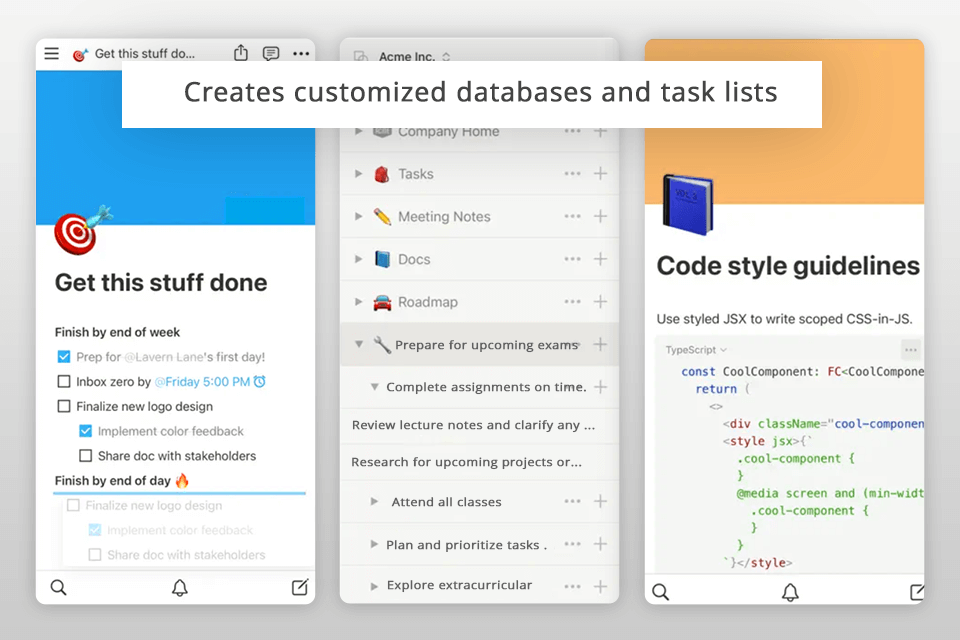Expand the Meeting Notes page tree
Viewport: 960px width, 640px height.
tap(359, 217)
